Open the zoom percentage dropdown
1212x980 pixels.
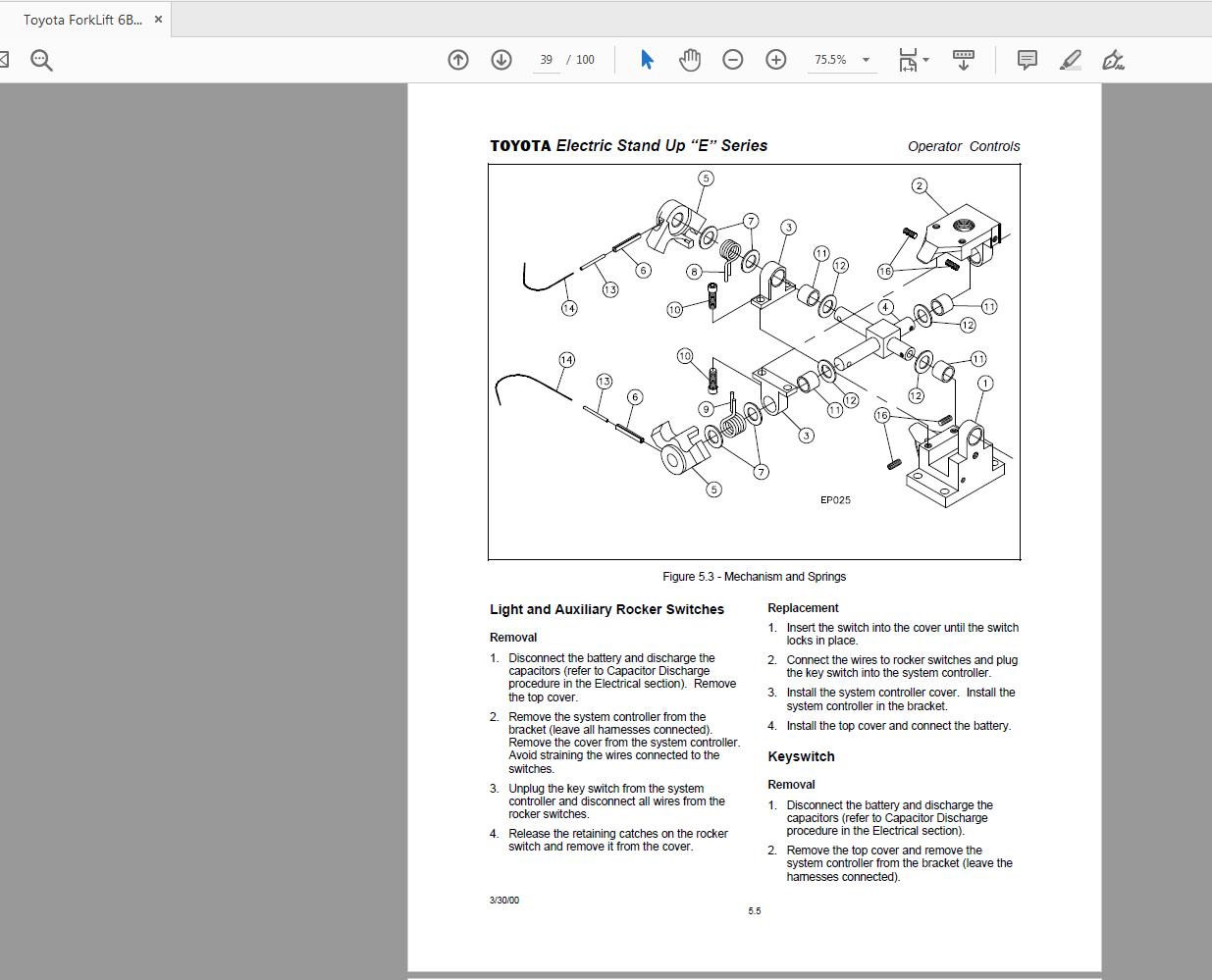pyautogui.click(x=866, y=60)
